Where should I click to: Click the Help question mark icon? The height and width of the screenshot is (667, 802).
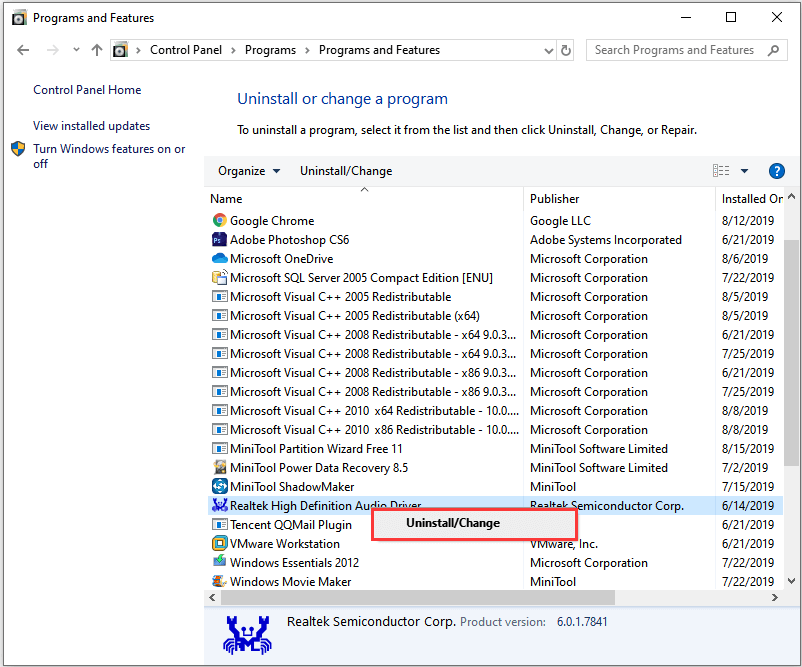coord(776,171)
